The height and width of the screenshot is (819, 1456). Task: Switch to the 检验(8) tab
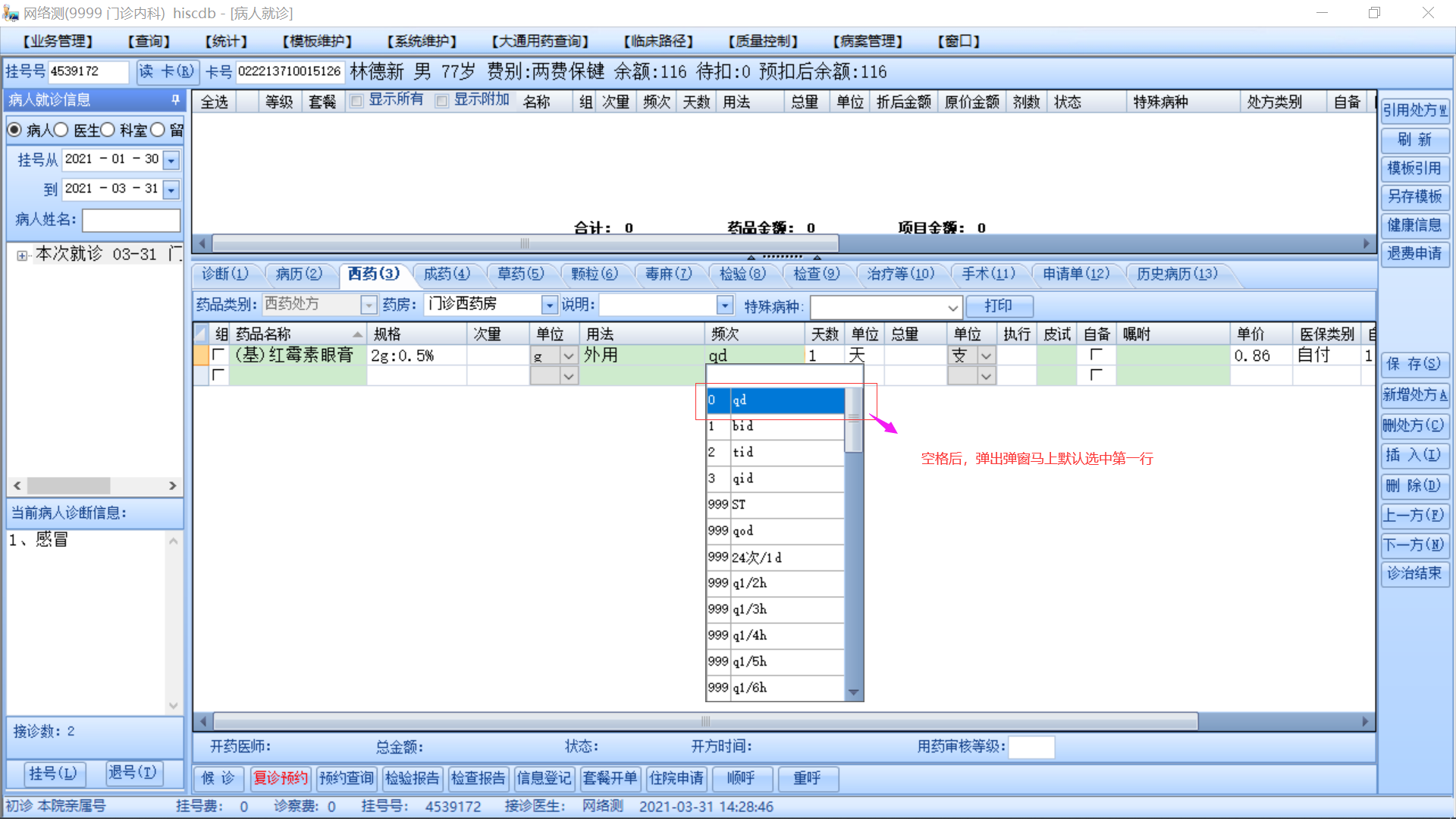coord(742,274)
